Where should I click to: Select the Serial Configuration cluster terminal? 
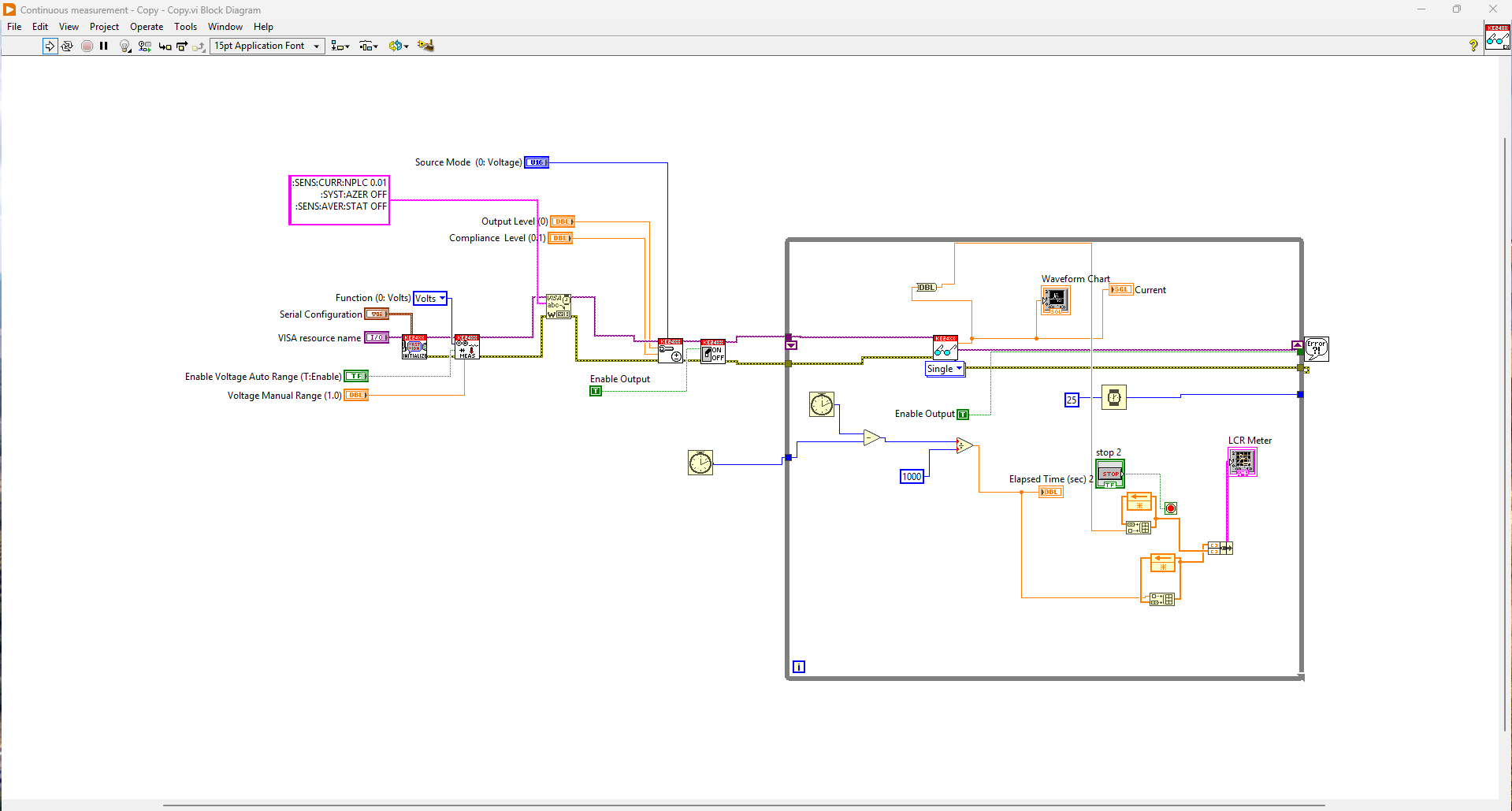tap(377, 314)
